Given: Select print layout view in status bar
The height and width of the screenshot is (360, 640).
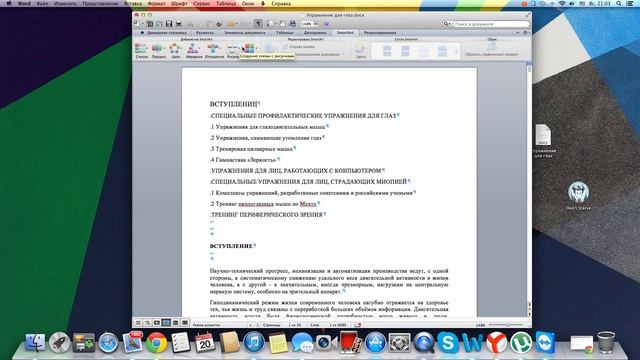Looking at the screenshot, I should (166, 323).
